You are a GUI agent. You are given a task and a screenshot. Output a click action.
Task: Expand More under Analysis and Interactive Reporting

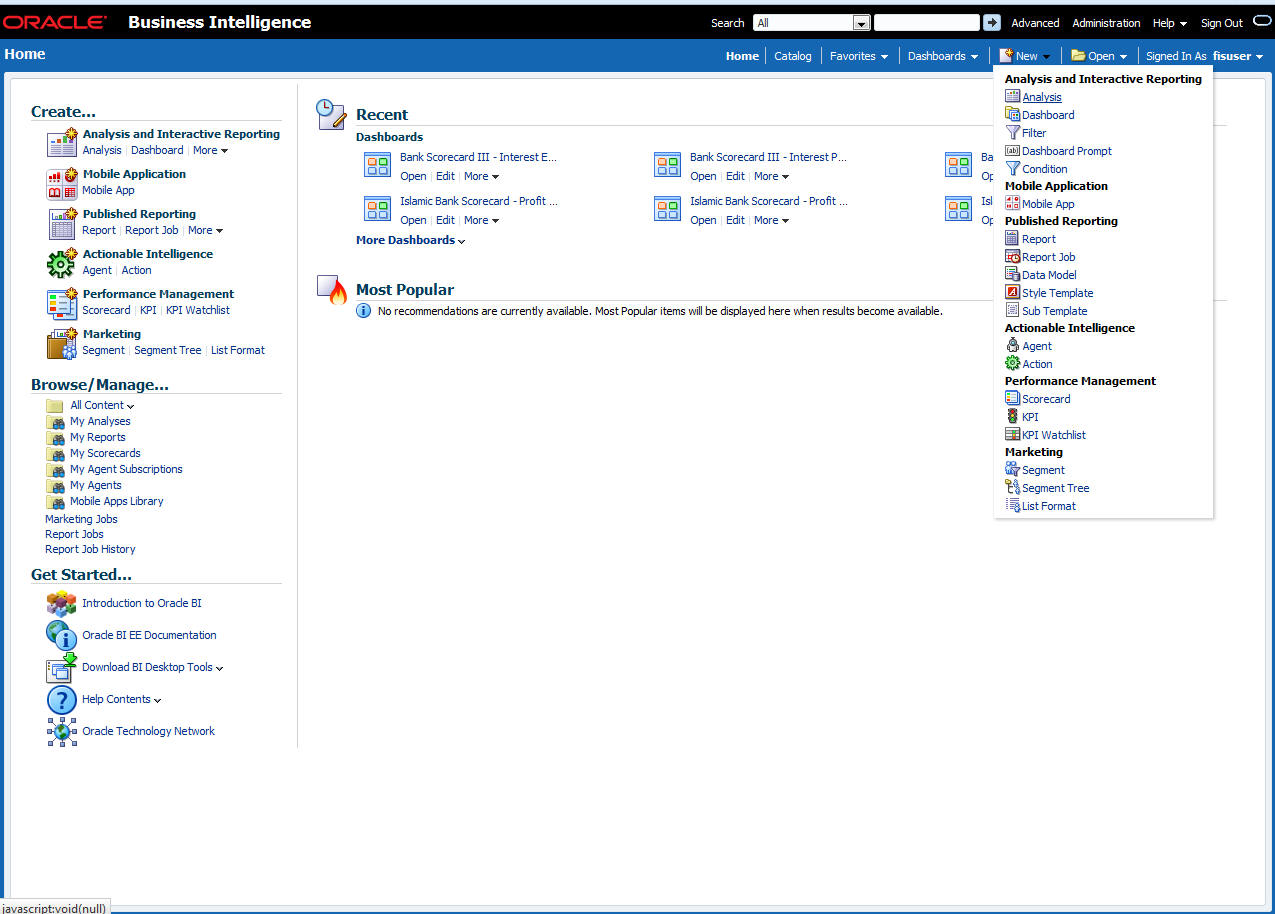[210, 150]
